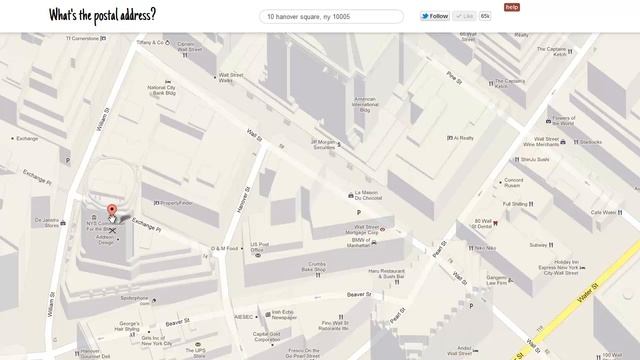Click the PropertyFinder icon

pyautogui.click(x=156, y=203)
